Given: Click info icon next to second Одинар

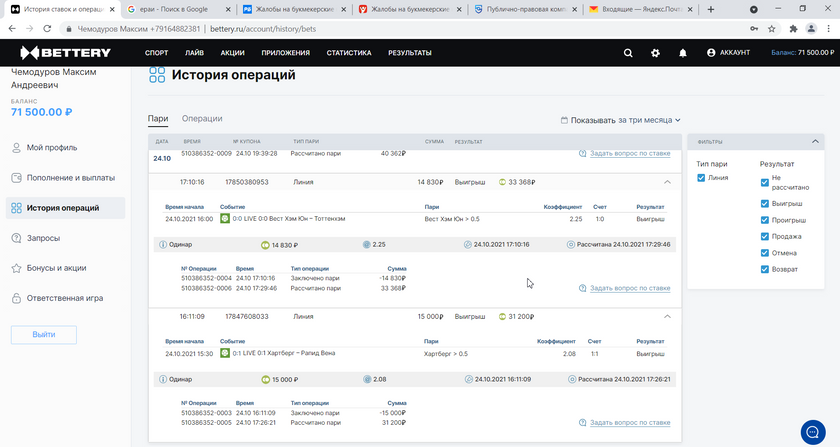Looking at the screenshot, I should (x=163, y=379).
